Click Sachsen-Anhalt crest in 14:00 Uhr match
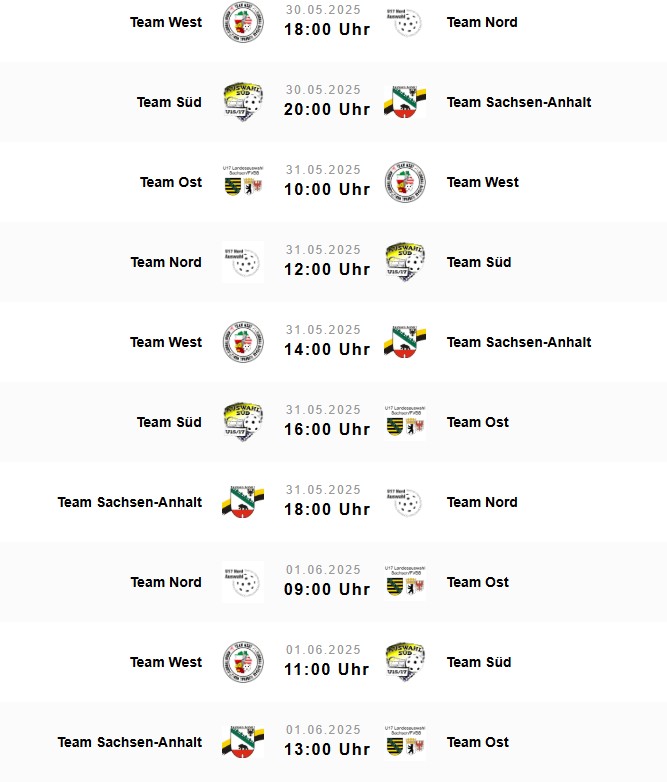Viewport: 667px width, 782px height. [x=405, y=342]
